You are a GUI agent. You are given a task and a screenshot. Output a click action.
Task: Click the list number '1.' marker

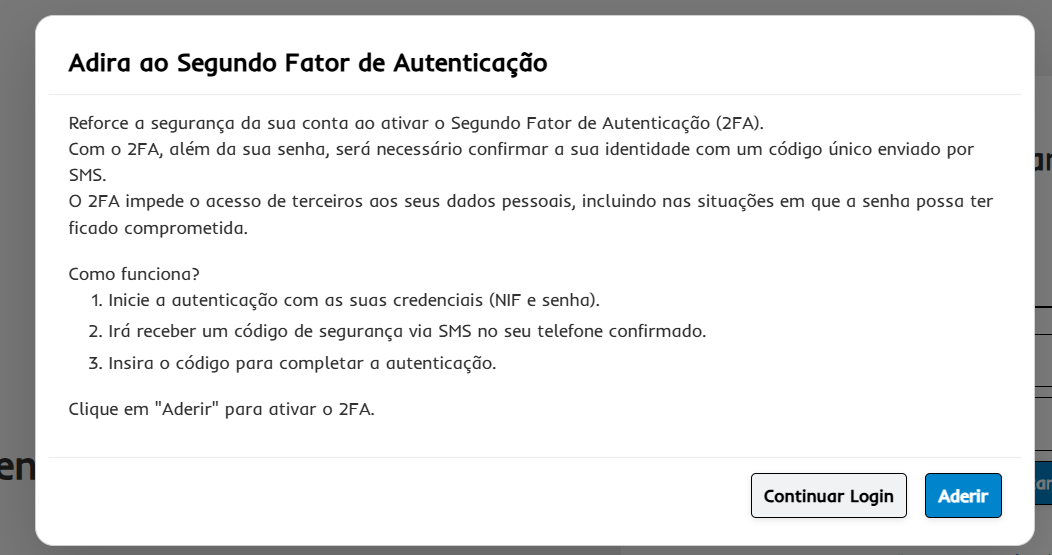(97, 300)
